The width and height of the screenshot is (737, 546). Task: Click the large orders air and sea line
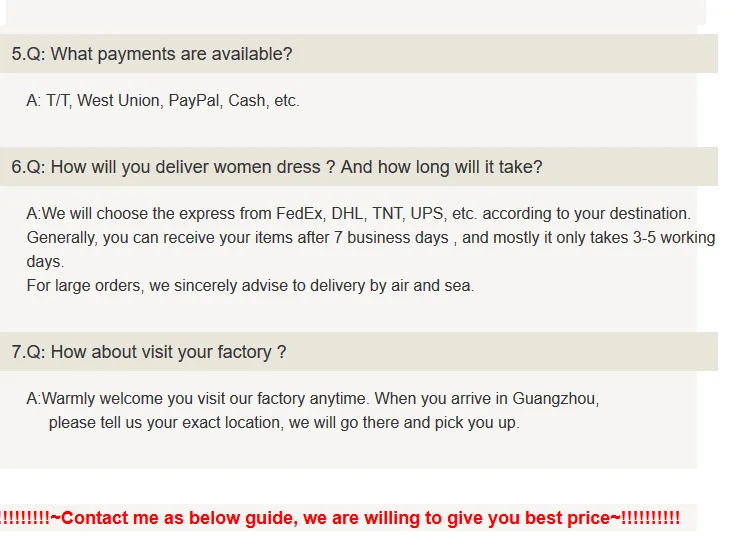click(x=250, y=285)
